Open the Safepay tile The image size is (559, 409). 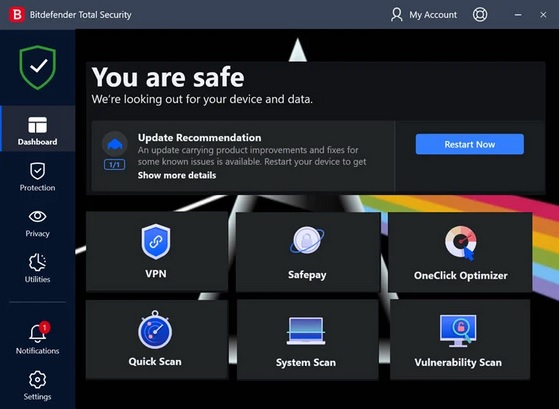point(308,252)
